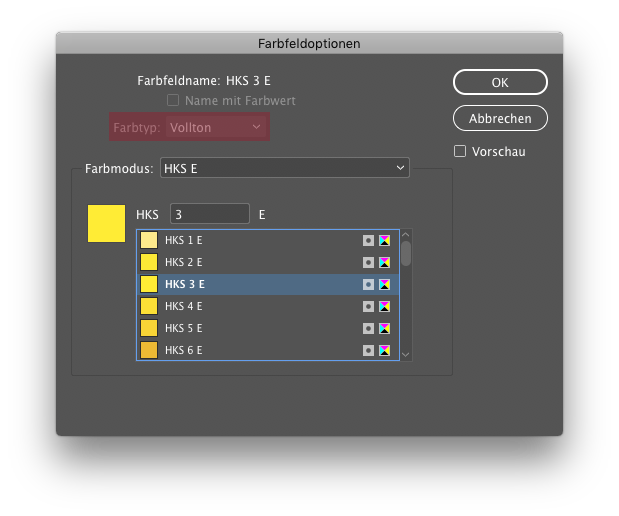
Task: Click the HKS number input field
Action: [210, 214]
